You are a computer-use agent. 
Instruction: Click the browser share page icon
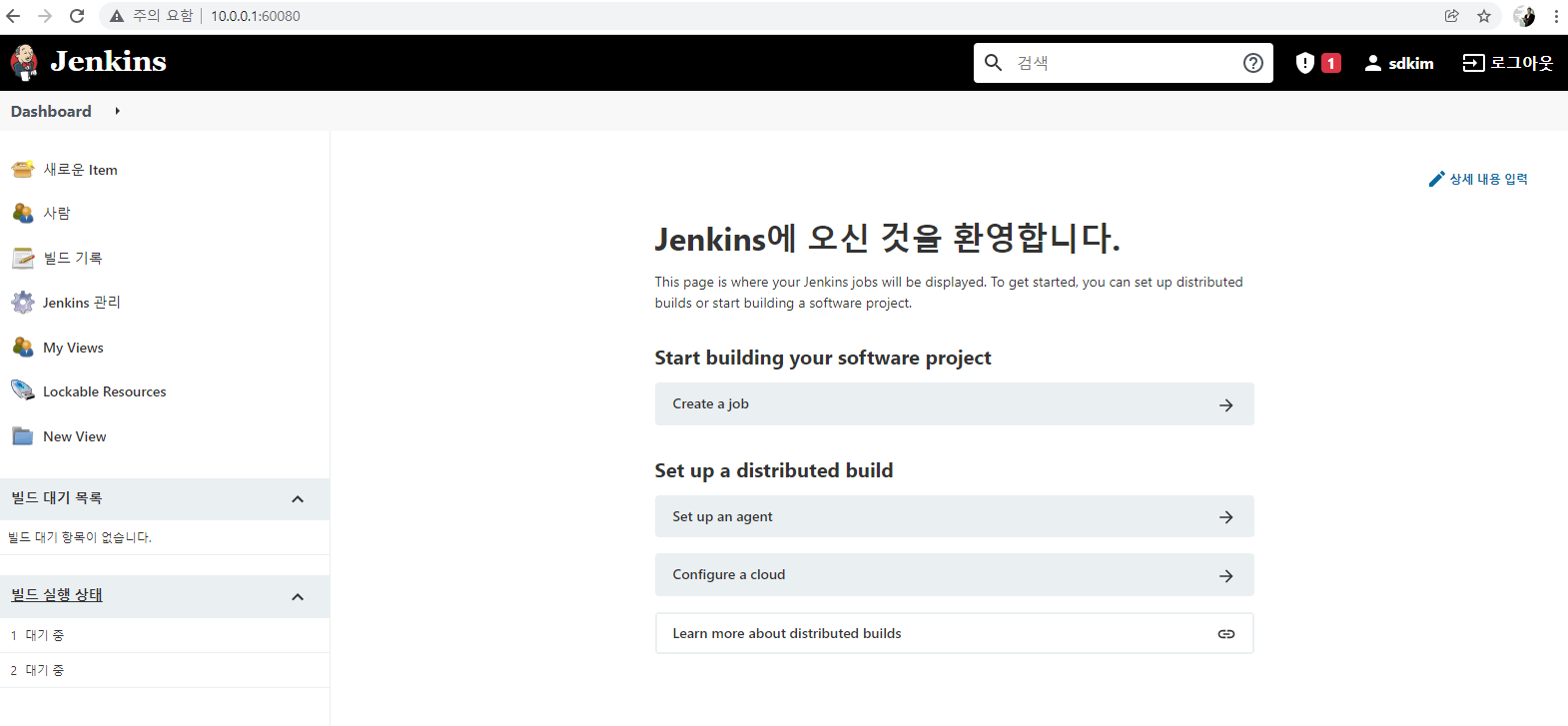click(x=1451, y=16)
